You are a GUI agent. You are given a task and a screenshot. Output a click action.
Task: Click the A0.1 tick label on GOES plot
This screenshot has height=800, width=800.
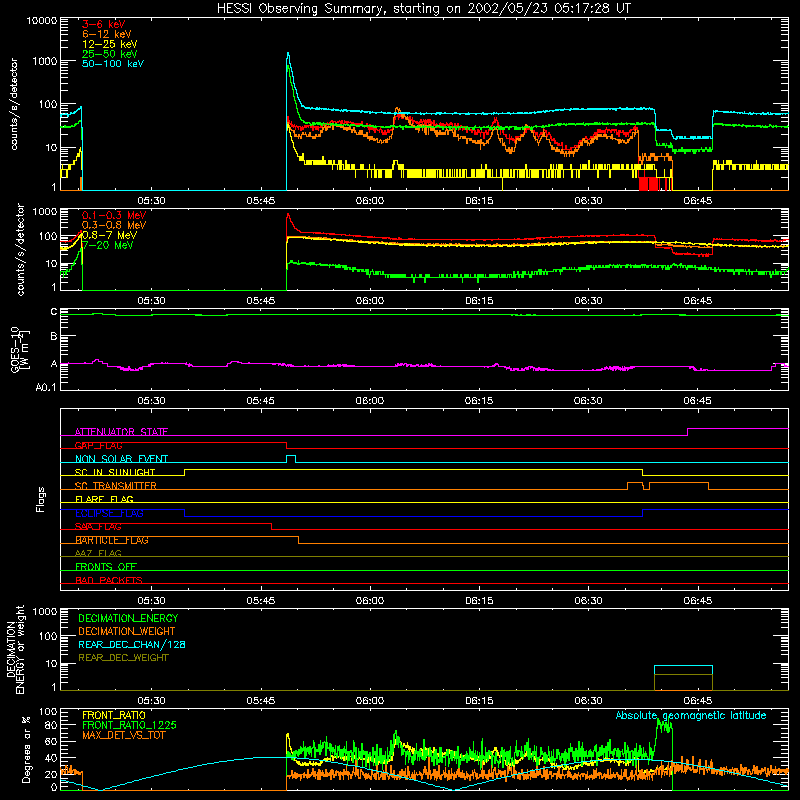click(x=46, y=387)
